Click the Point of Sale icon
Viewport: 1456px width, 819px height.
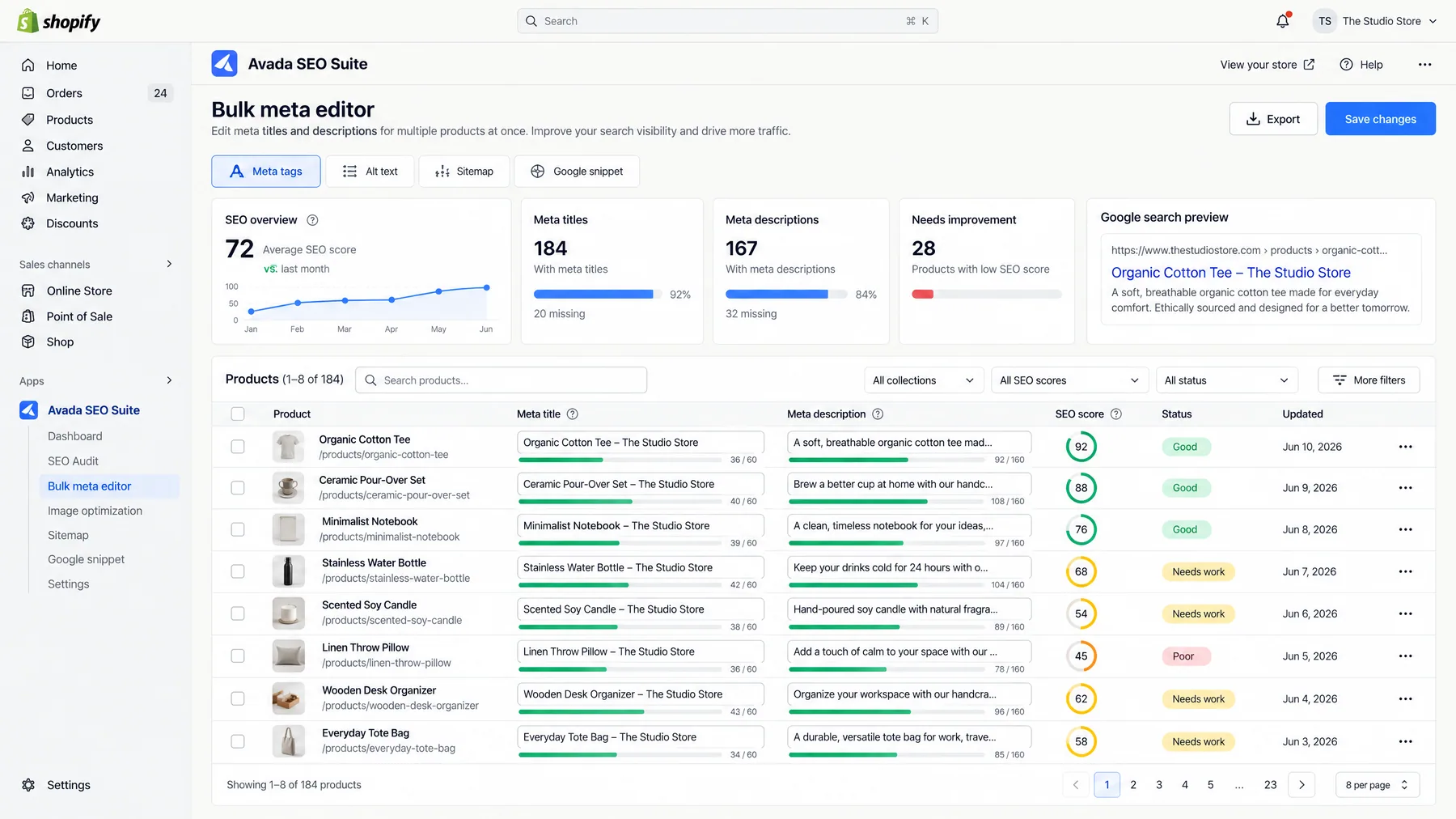[28, 316]
